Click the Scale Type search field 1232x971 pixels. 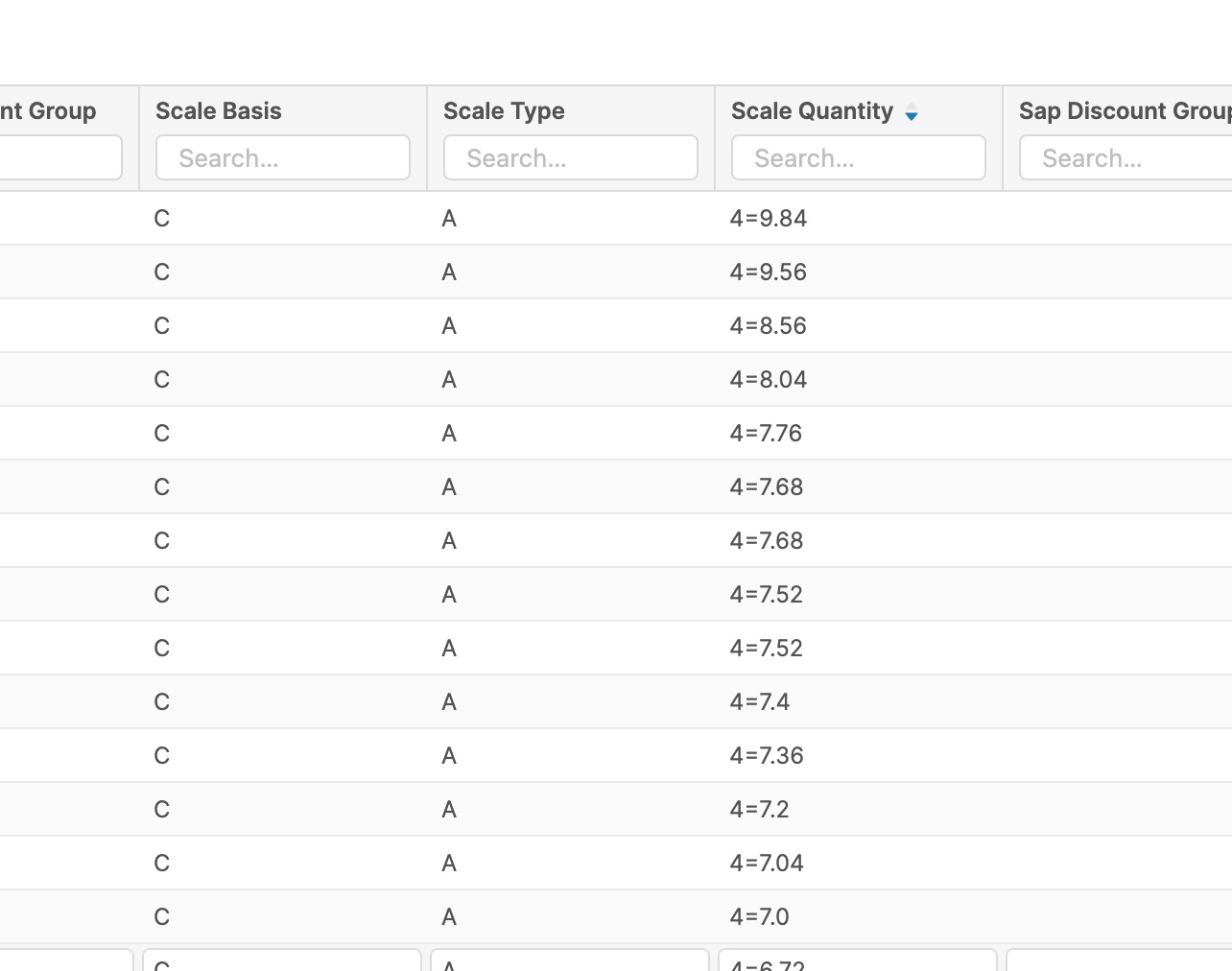click(x=570, y=157)
